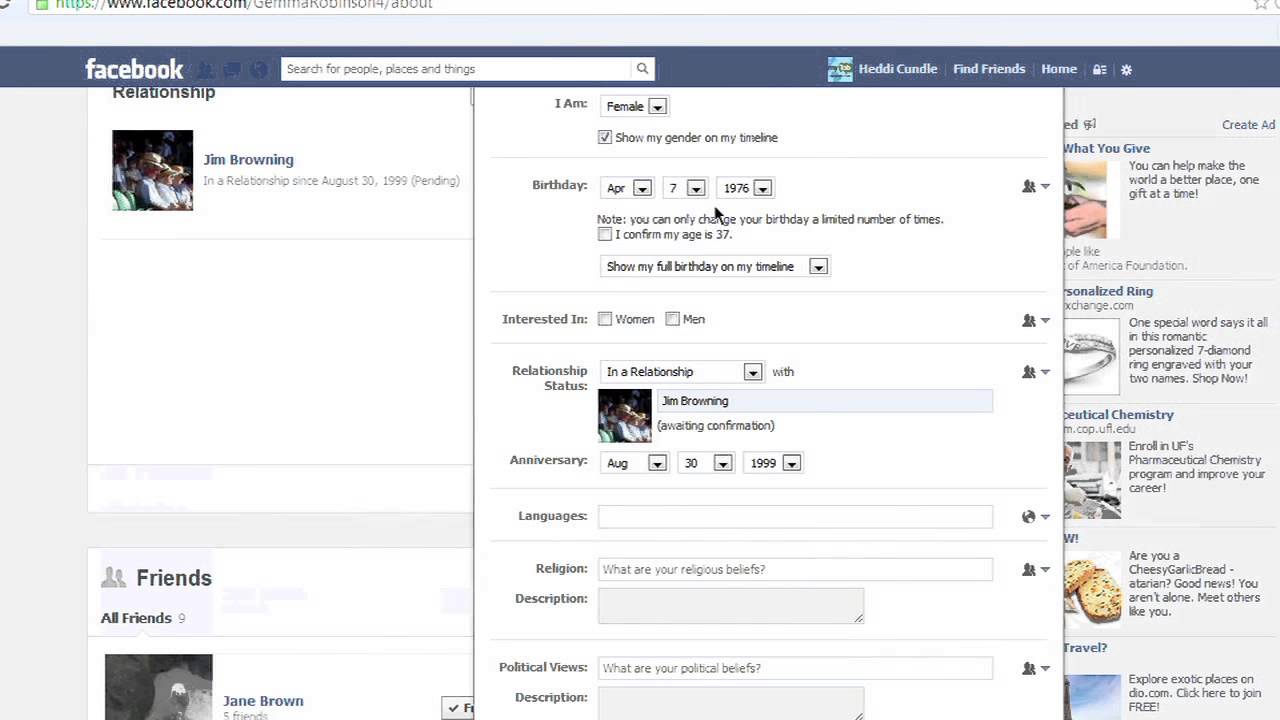Open the Religion audience selector icon
Viewport: 1280px width, 720px height.
click(1035, 569)
